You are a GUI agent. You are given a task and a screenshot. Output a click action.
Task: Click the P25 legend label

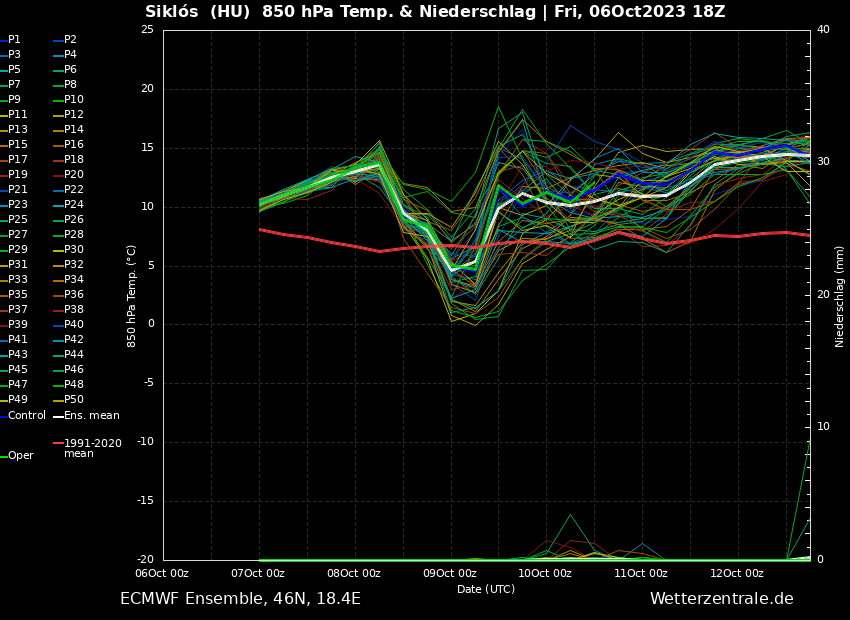coord(18,220)
